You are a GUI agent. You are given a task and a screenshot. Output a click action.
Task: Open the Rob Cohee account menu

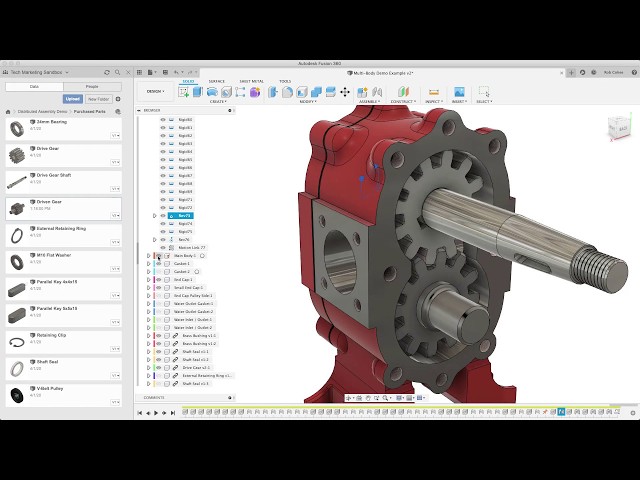point(613,72)
